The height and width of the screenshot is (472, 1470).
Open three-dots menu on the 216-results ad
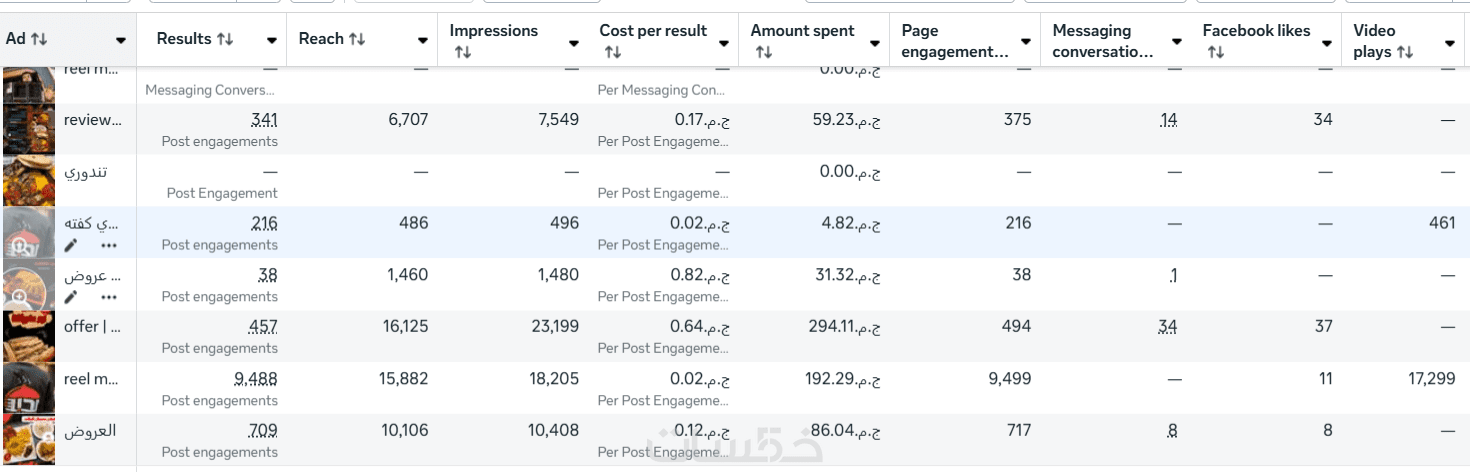[x=109, y=245]
